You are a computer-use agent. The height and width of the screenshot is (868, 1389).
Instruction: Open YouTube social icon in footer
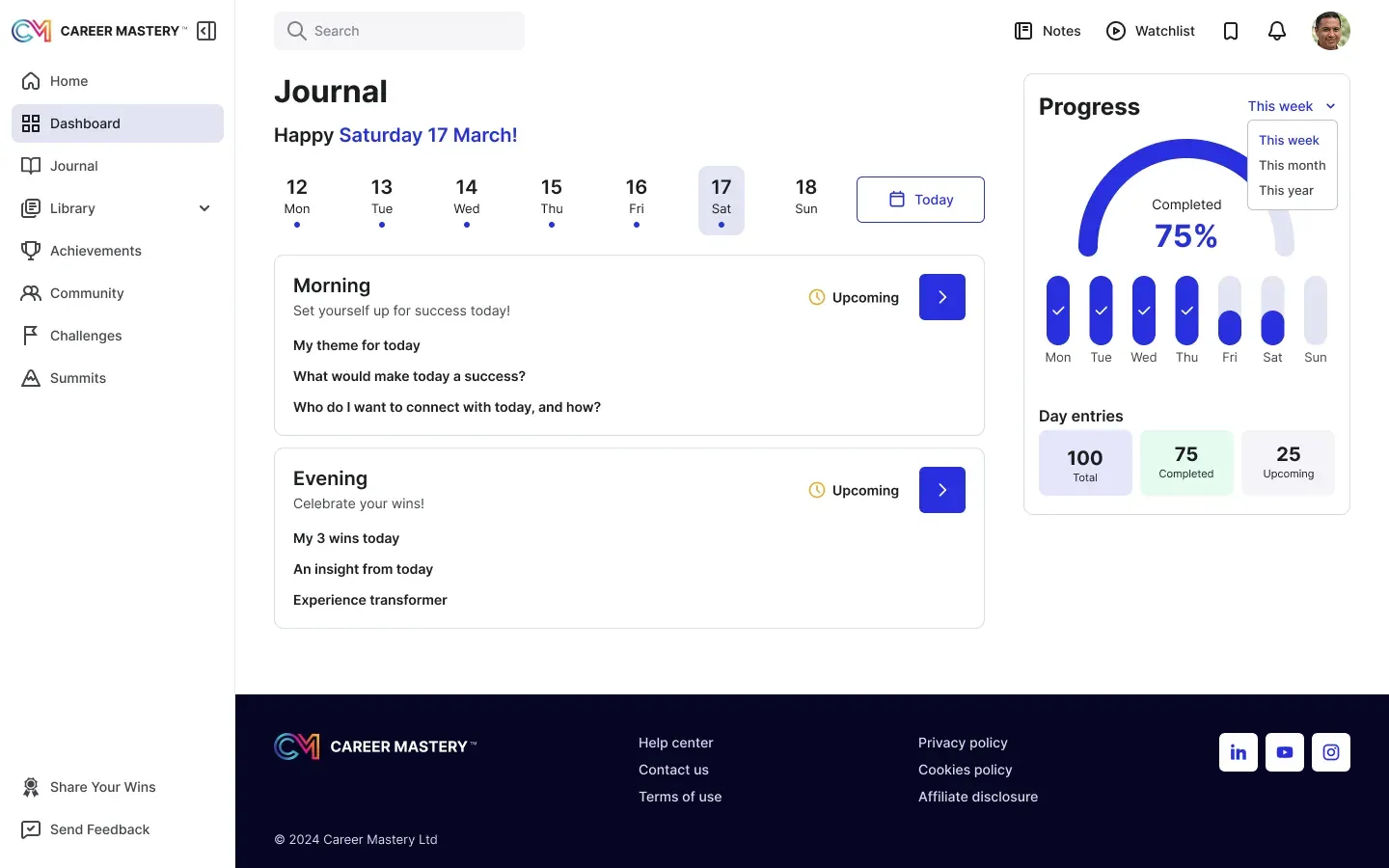[1285, 752]
